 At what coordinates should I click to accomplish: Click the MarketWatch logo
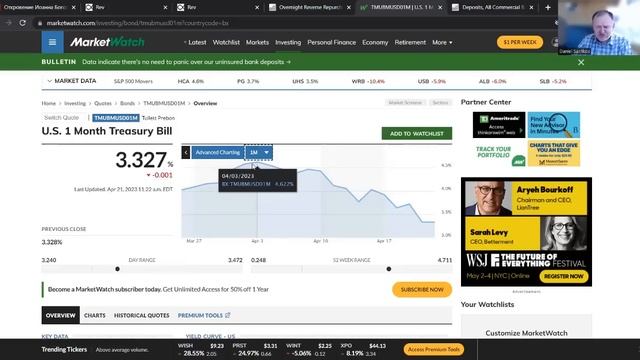[107, 42]
